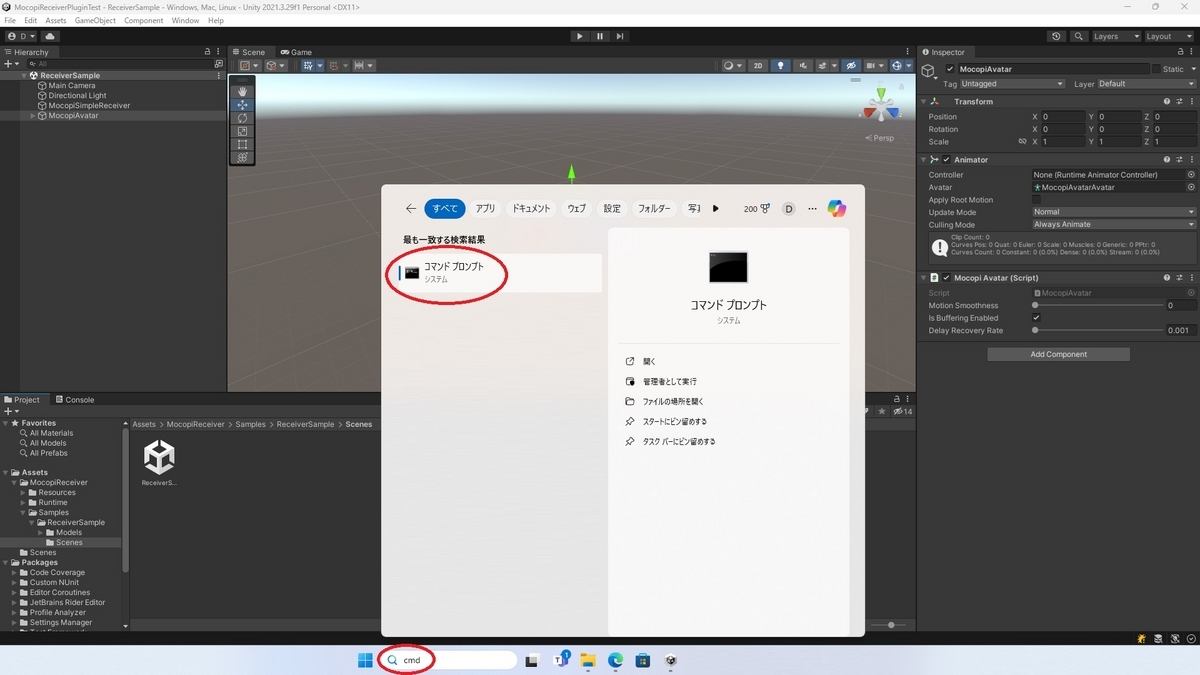This screenshot has width=1200, height=675.
Task: Click the Pause button in Unity toolbar
Action: pyautogui.click(x=600, y=36)
